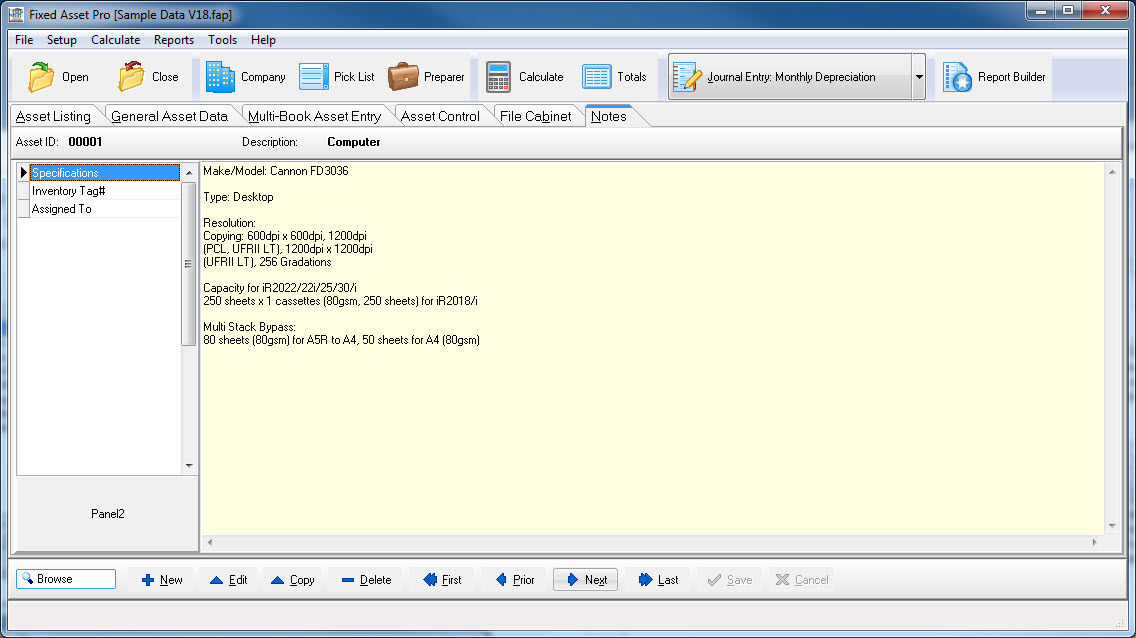Select the Assigned To note row

pyautogui.click(x=62, y=209)
